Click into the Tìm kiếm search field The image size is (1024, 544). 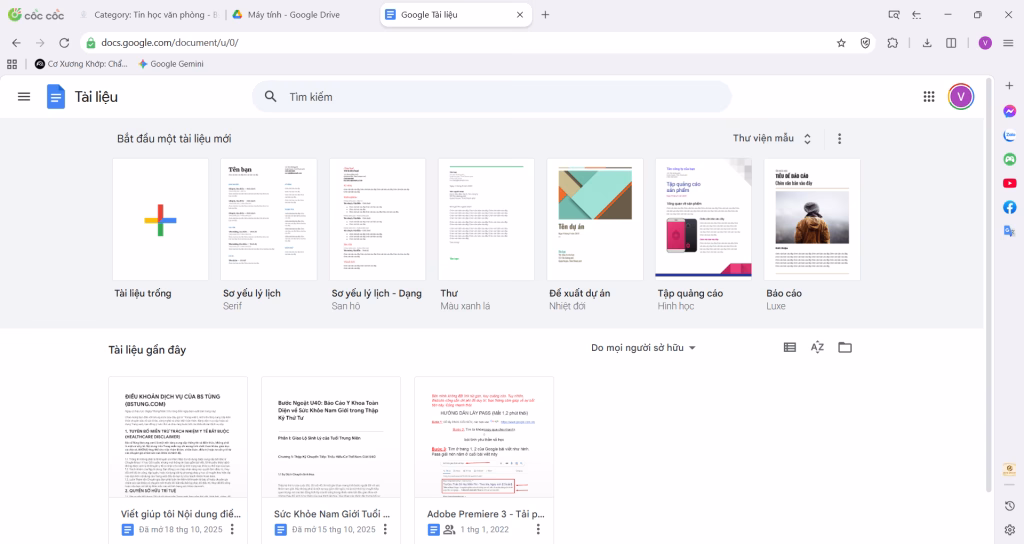(491, 97)
